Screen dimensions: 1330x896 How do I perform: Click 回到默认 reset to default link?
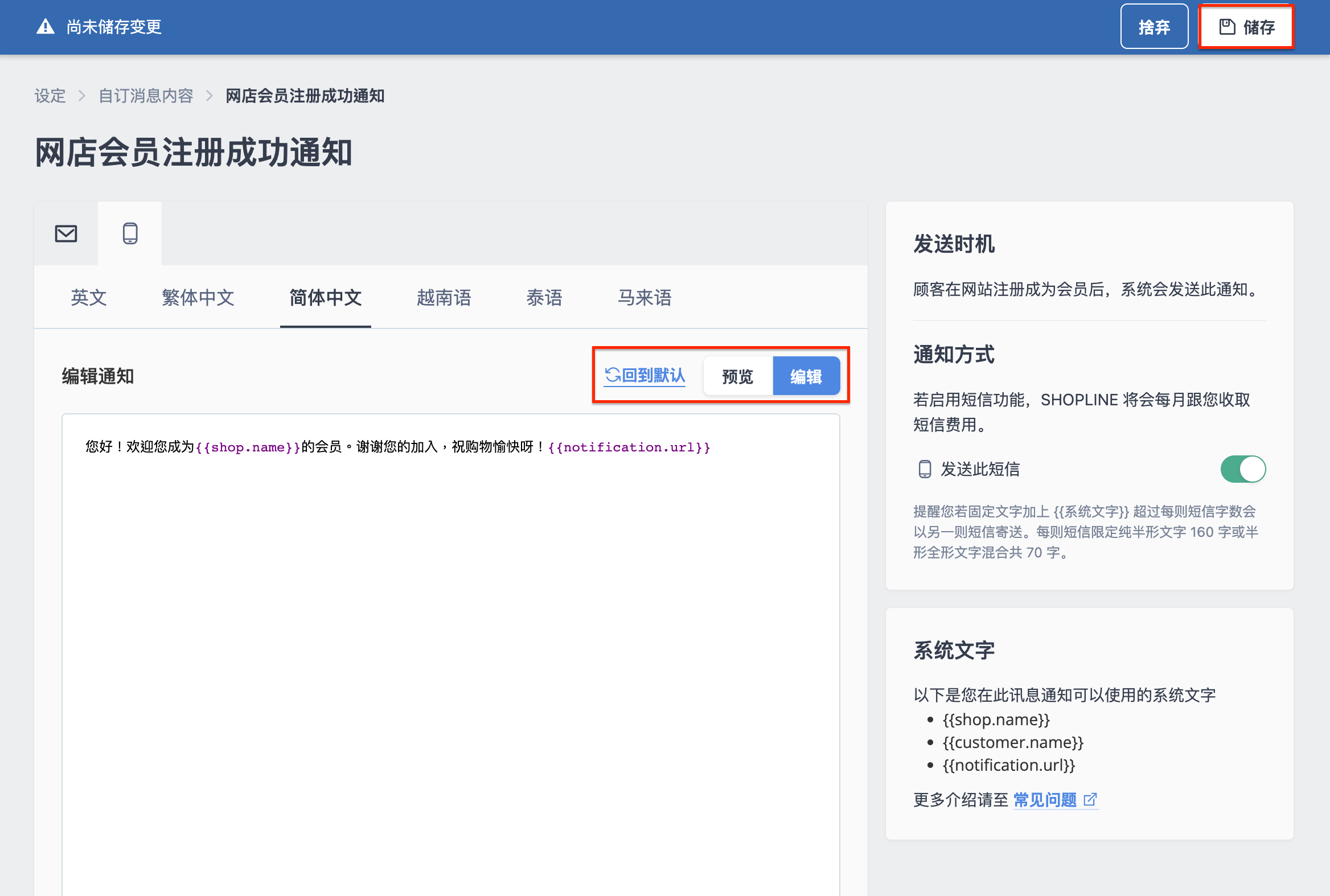[645, 376]
